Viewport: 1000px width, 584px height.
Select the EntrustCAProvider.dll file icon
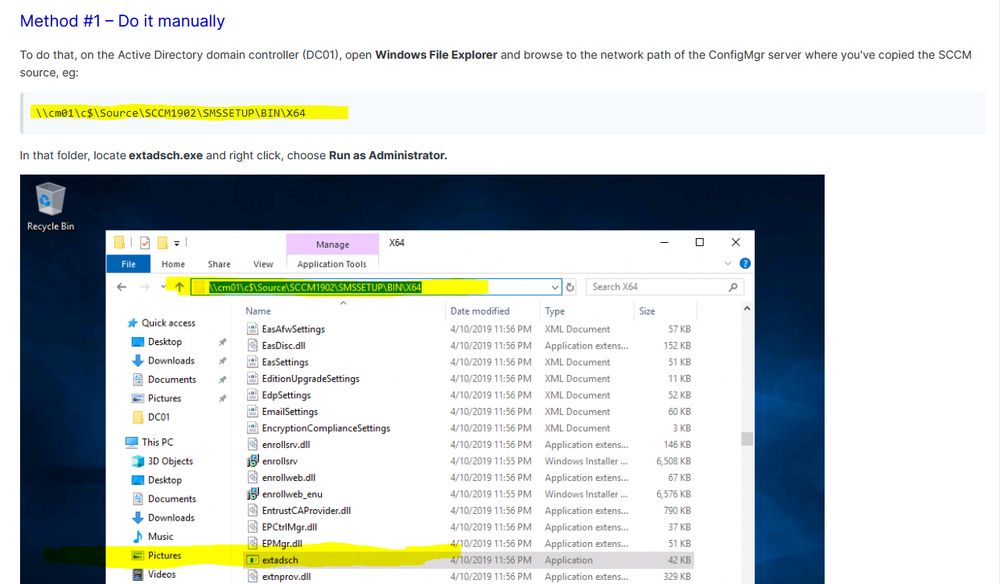click(253, 511)
